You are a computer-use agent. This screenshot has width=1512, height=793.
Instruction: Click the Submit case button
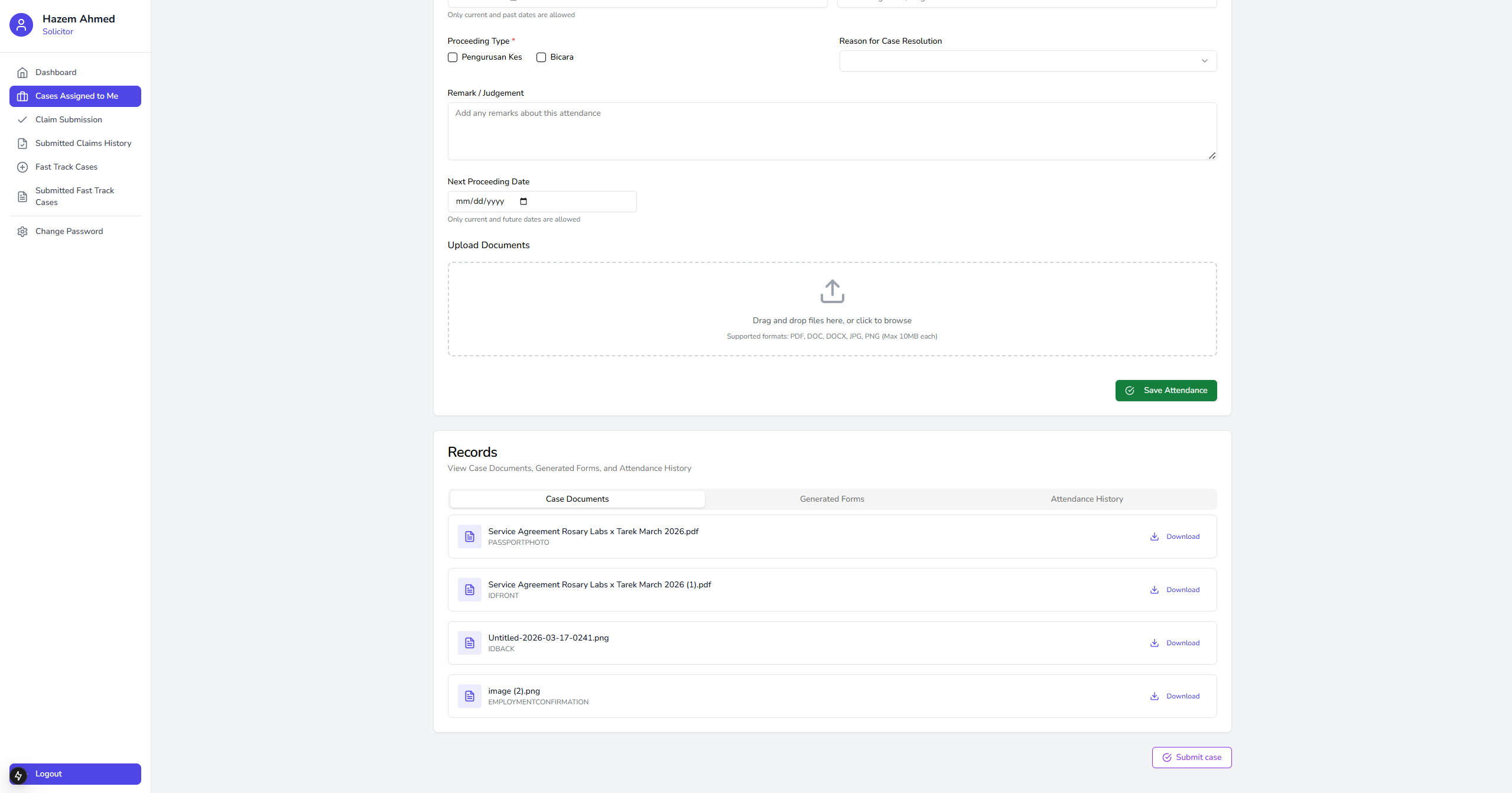pos(1191,758)
